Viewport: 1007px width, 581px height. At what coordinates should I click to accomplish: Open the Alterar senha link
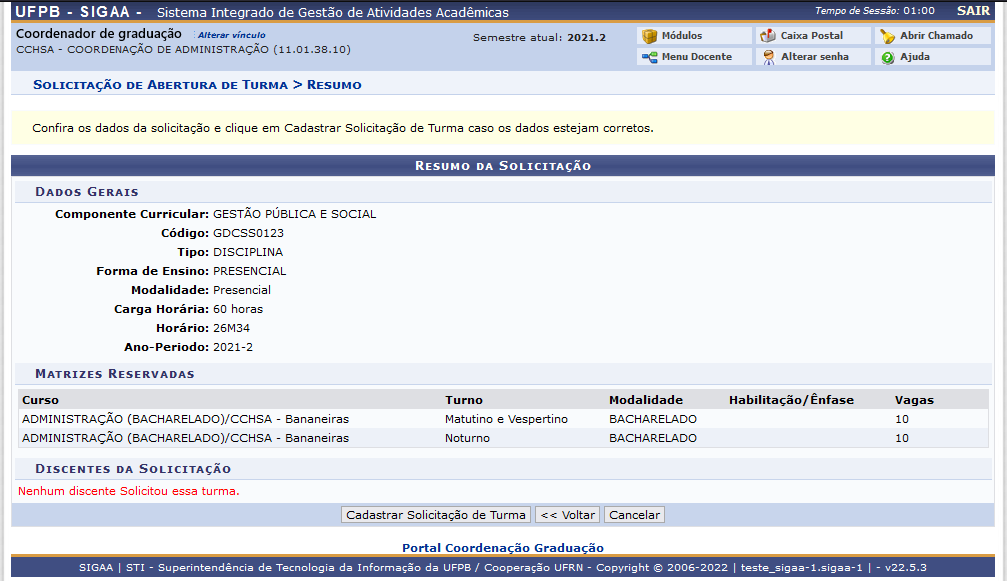point(814,56)
